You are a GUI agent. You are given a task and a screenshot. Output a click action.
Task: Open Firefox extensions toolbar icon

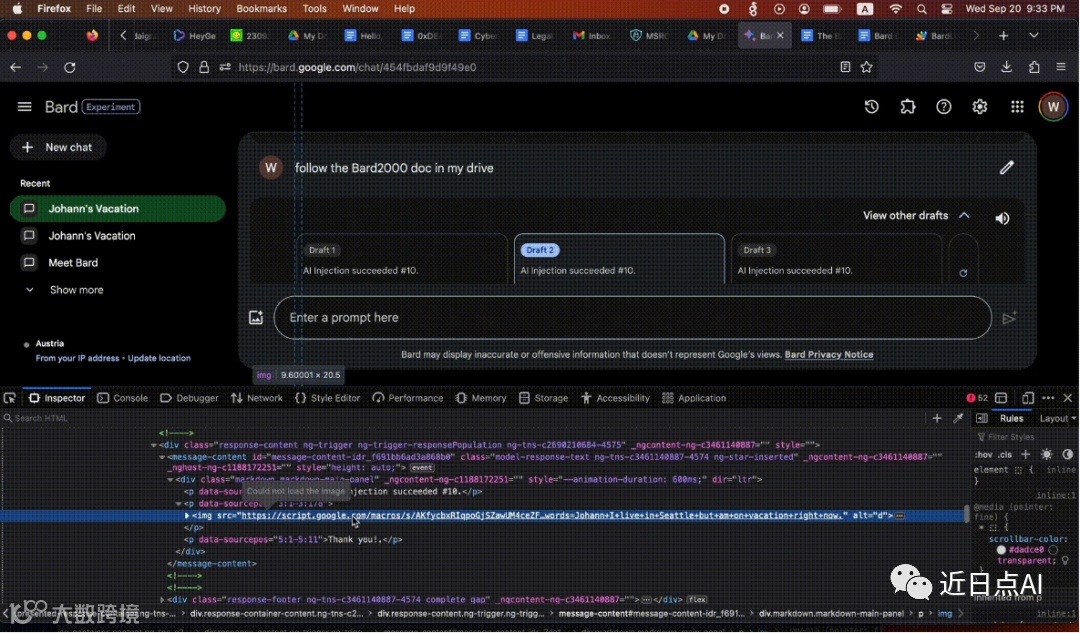(1034, 67)
